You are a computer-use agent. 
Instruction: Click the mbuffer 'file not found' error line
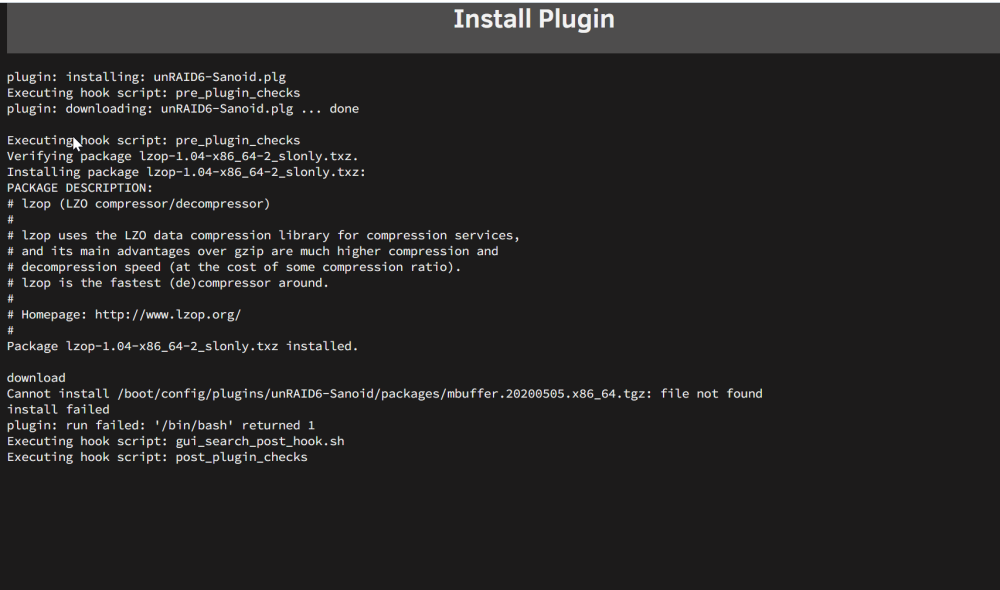point(385,394)
